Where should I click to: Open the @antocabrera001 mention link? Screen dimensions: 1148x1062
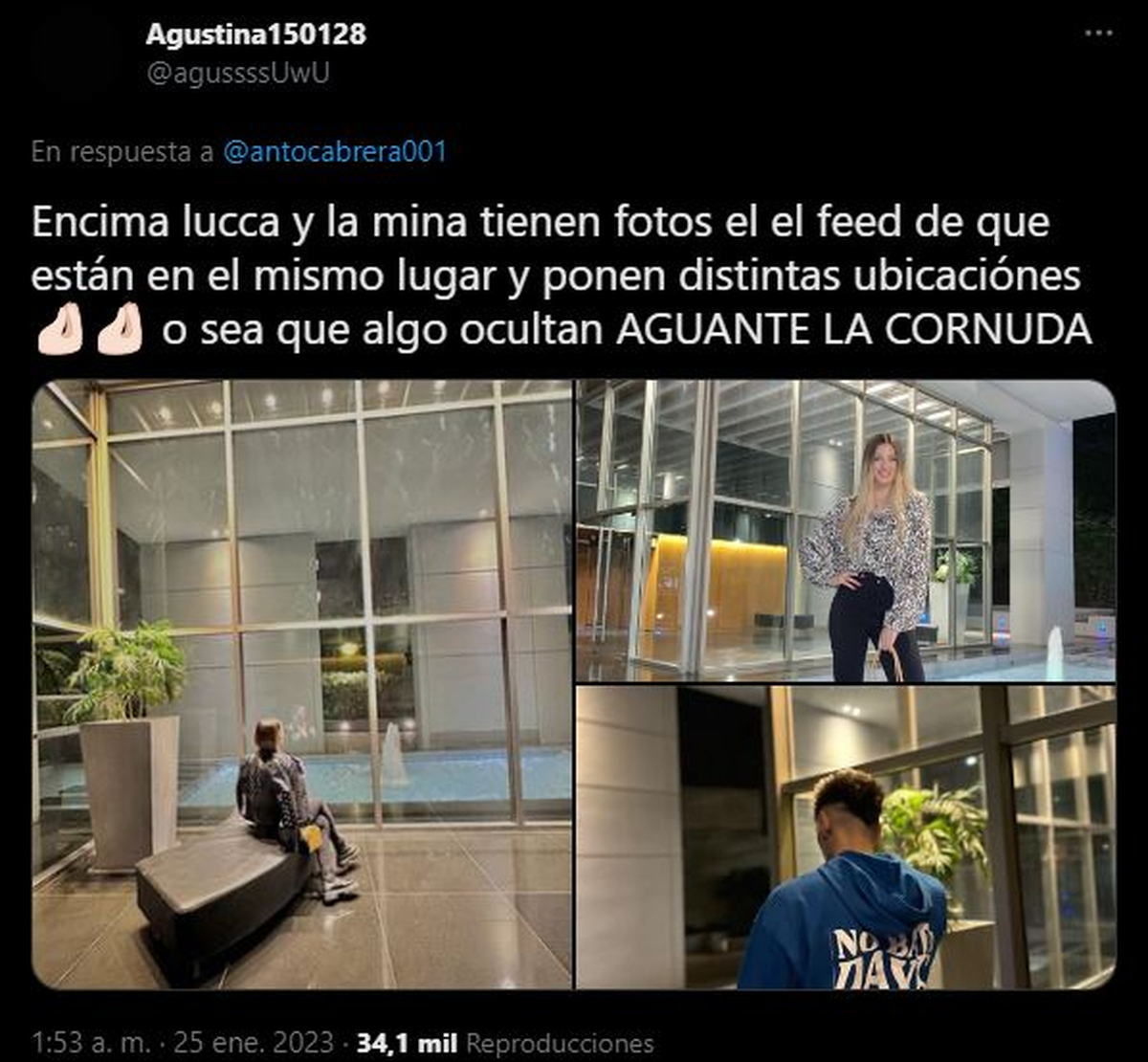click(x=335, y=151)
